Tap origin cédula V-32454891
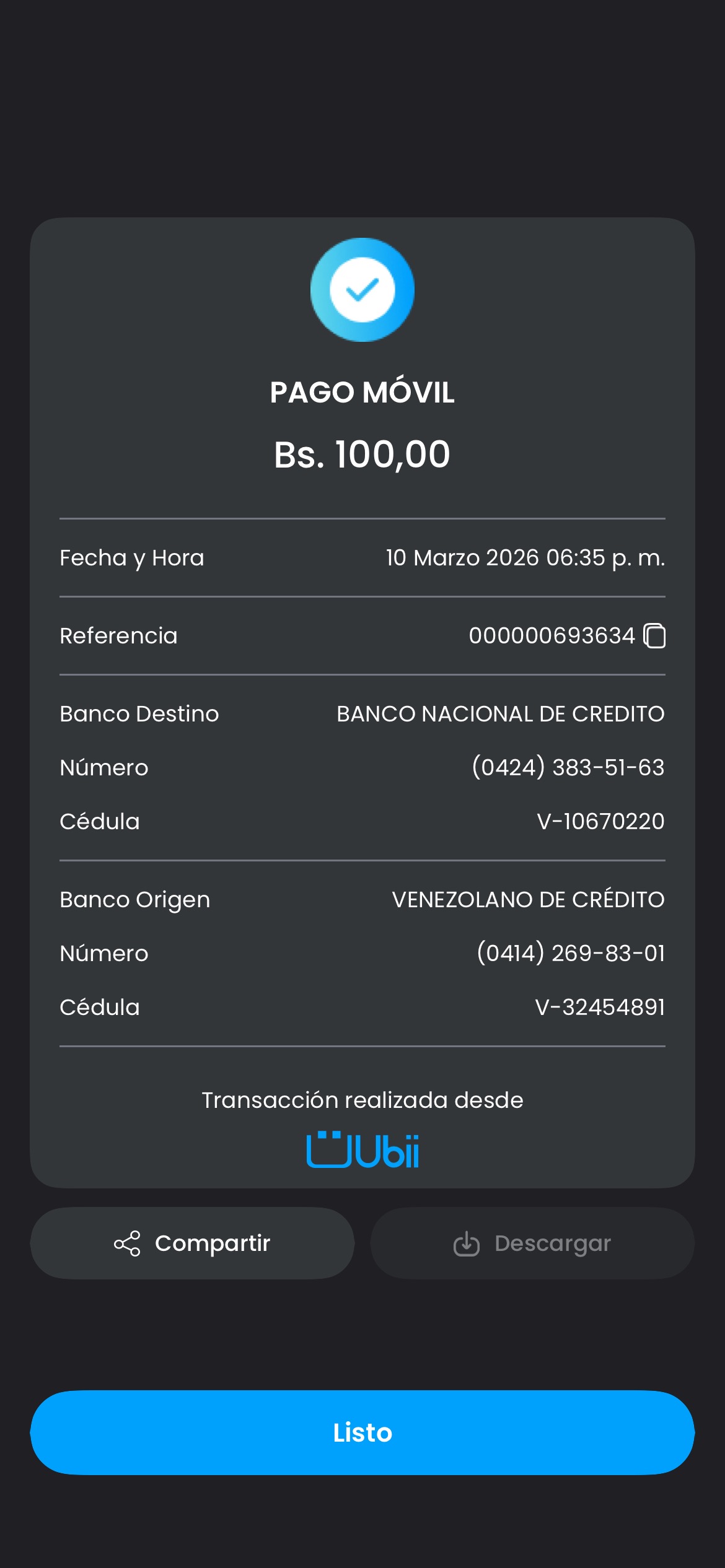The image size is (725, 1568). pos(599,1008)
